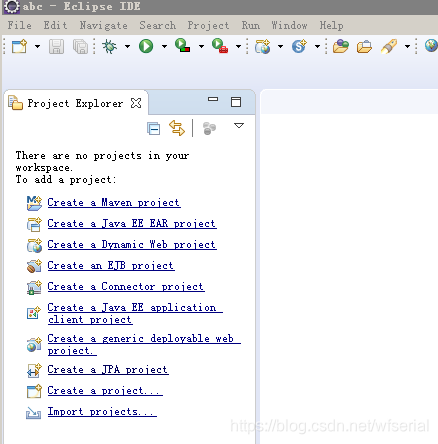
Task: Minimize the Project Explorer view
Action: coord(213,99)
